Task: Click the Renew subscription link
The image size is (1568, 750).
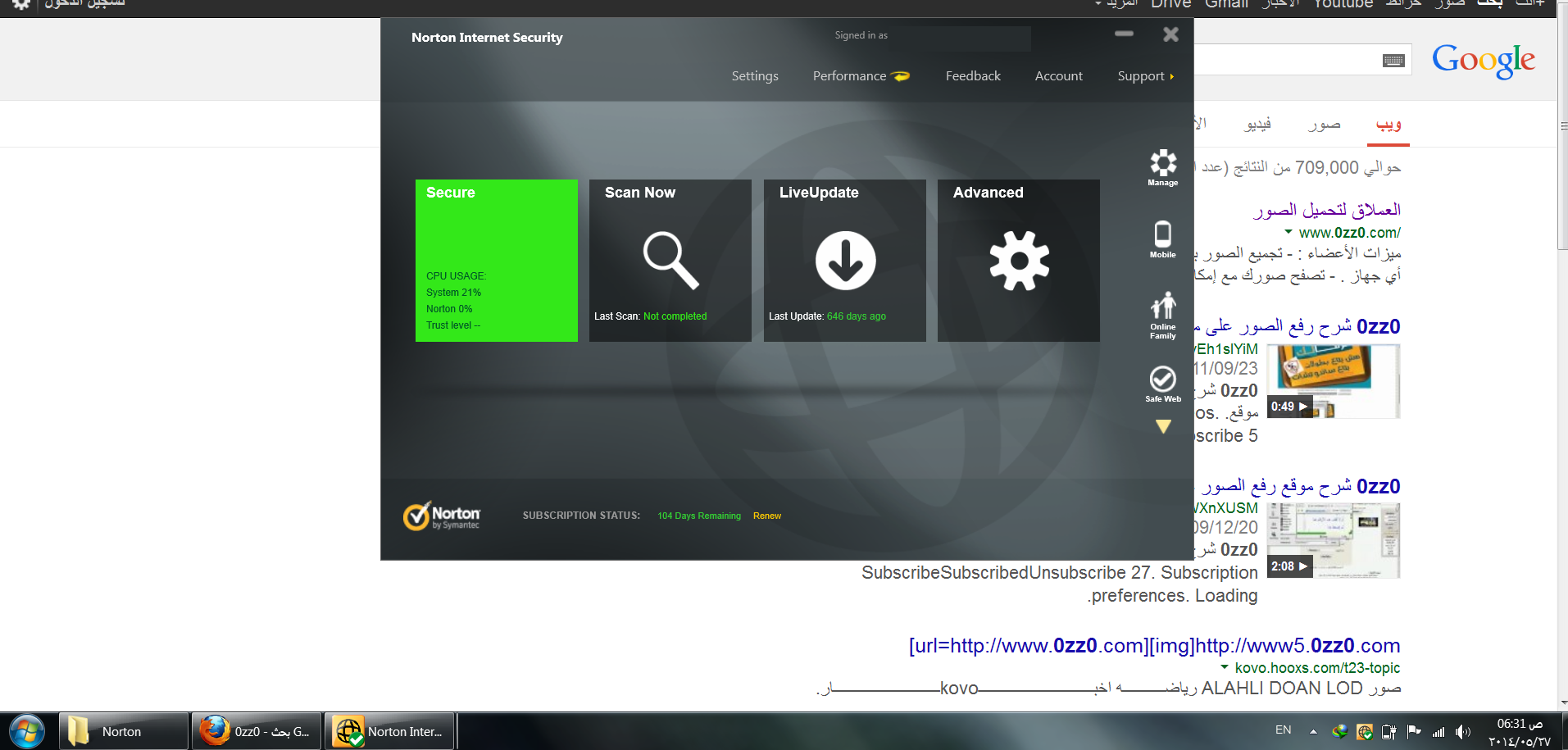Action: (x=767, y=516)
